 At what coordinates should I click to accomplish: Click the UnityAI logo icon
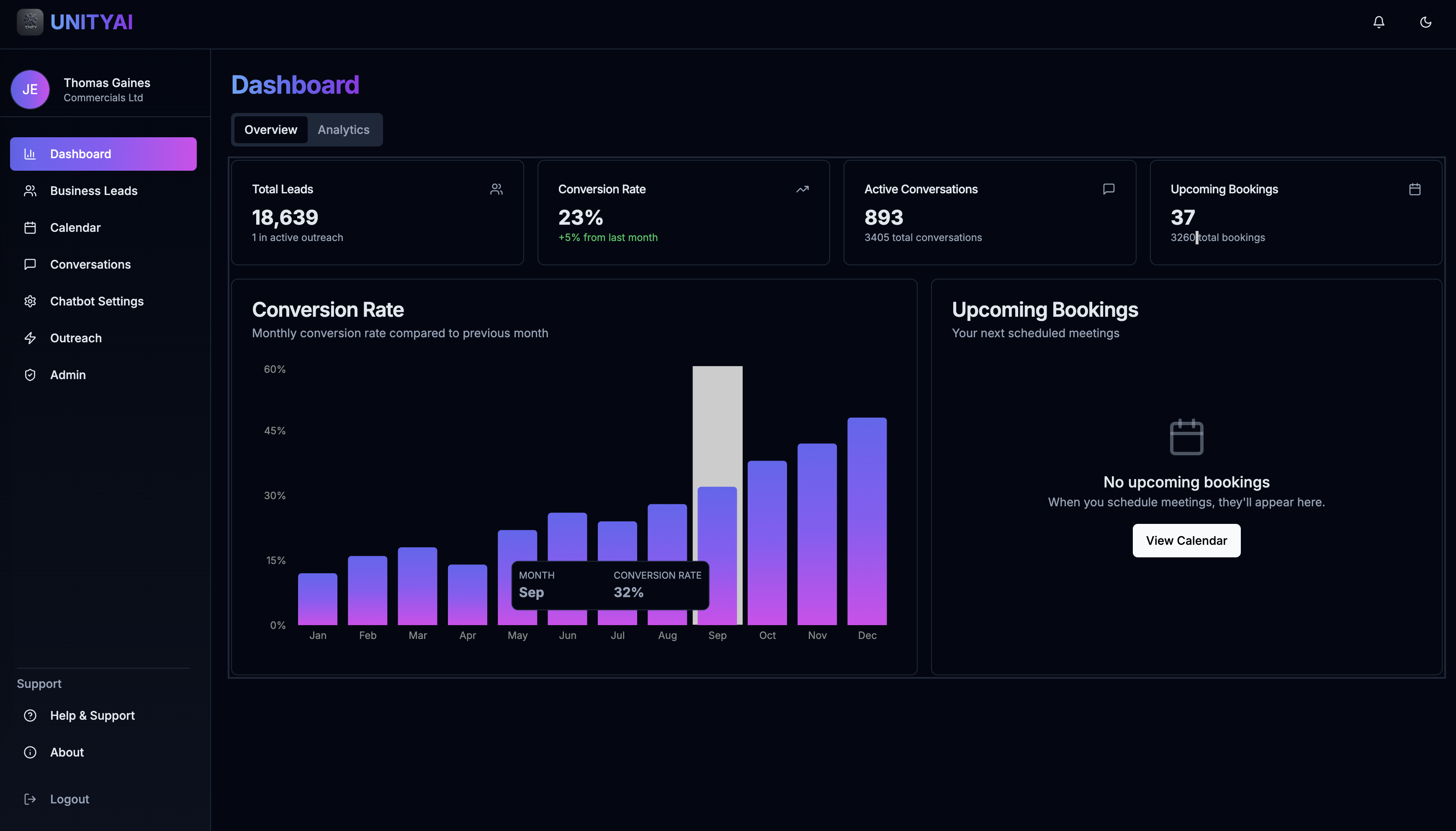tap(30, 22)
